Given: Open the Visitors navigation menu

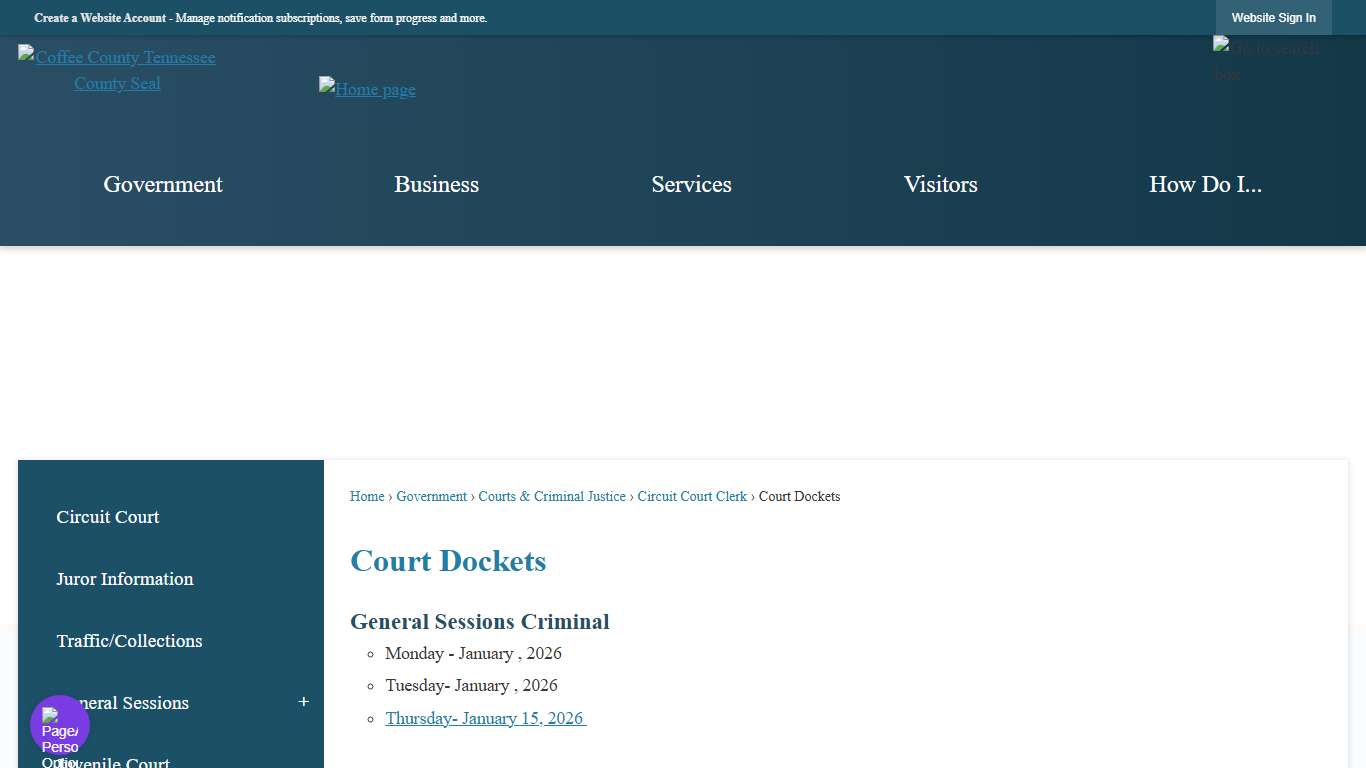Looking at the screenshot, I should tap(940, 184).
